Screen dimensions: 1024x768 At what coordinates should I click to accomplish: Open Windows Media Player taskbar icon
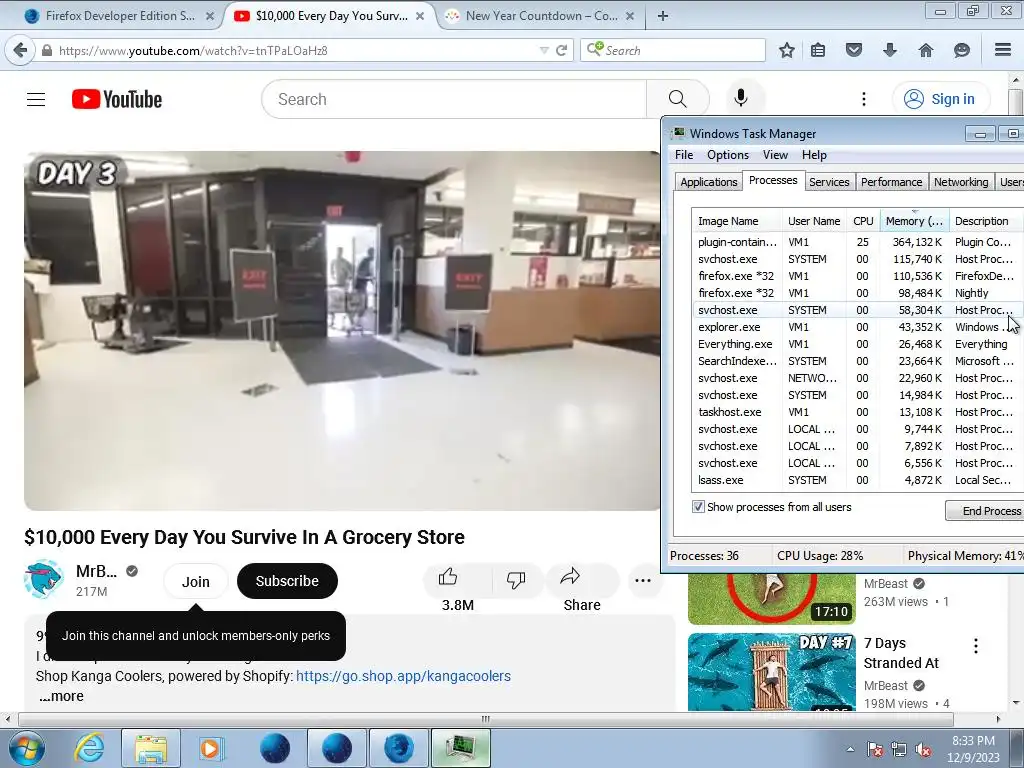point(211,748)
